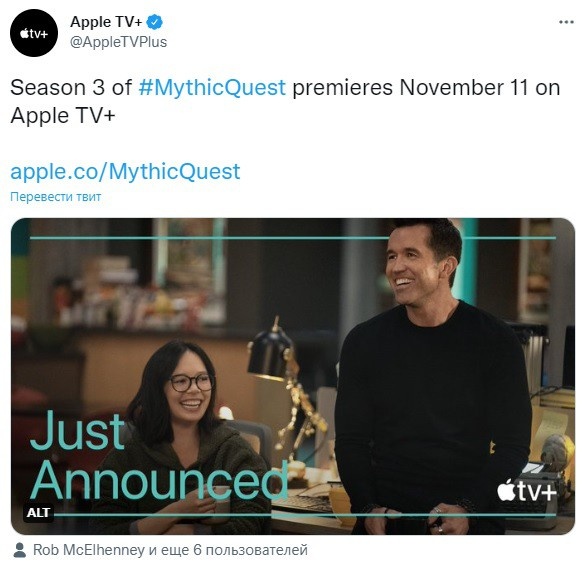Screen dimensions: 585x568
Task: Open the @AppleTVPlus handle link
Action: [x=118, y=42]
